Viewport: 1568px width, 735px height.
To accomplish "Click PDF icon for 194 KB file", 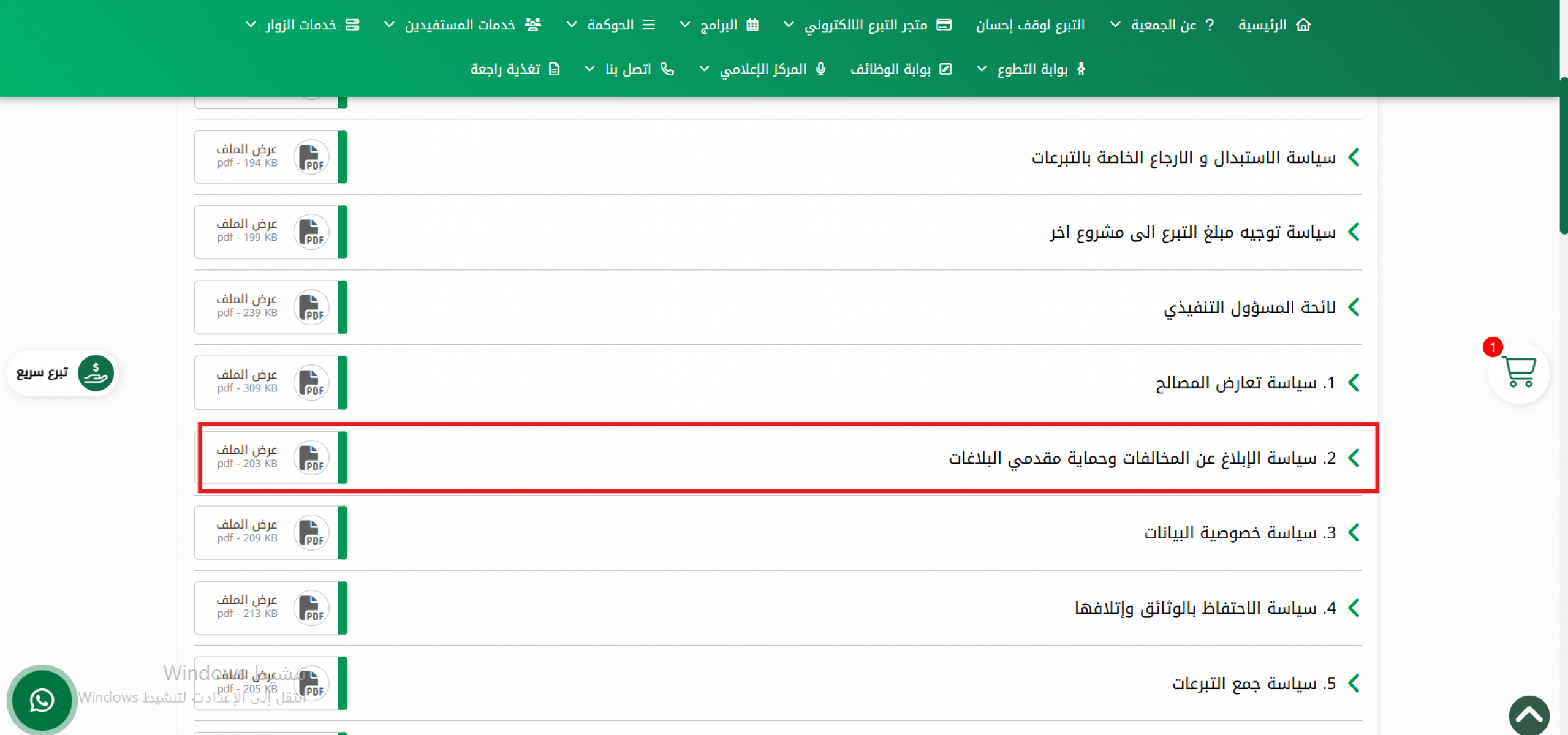I will coord(311,157).
